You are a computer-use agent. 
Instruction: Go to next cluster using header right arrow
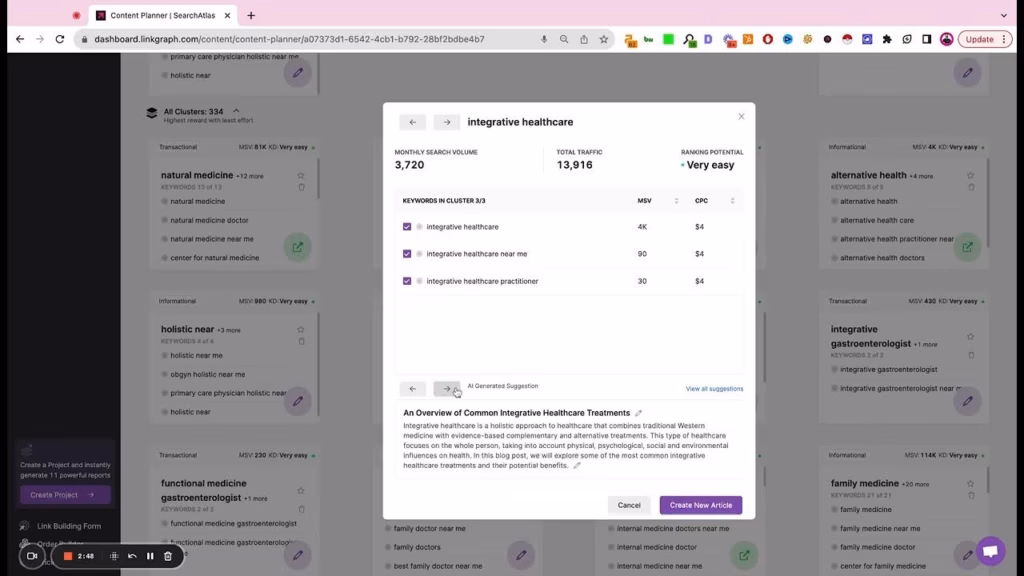coord(447,122)
